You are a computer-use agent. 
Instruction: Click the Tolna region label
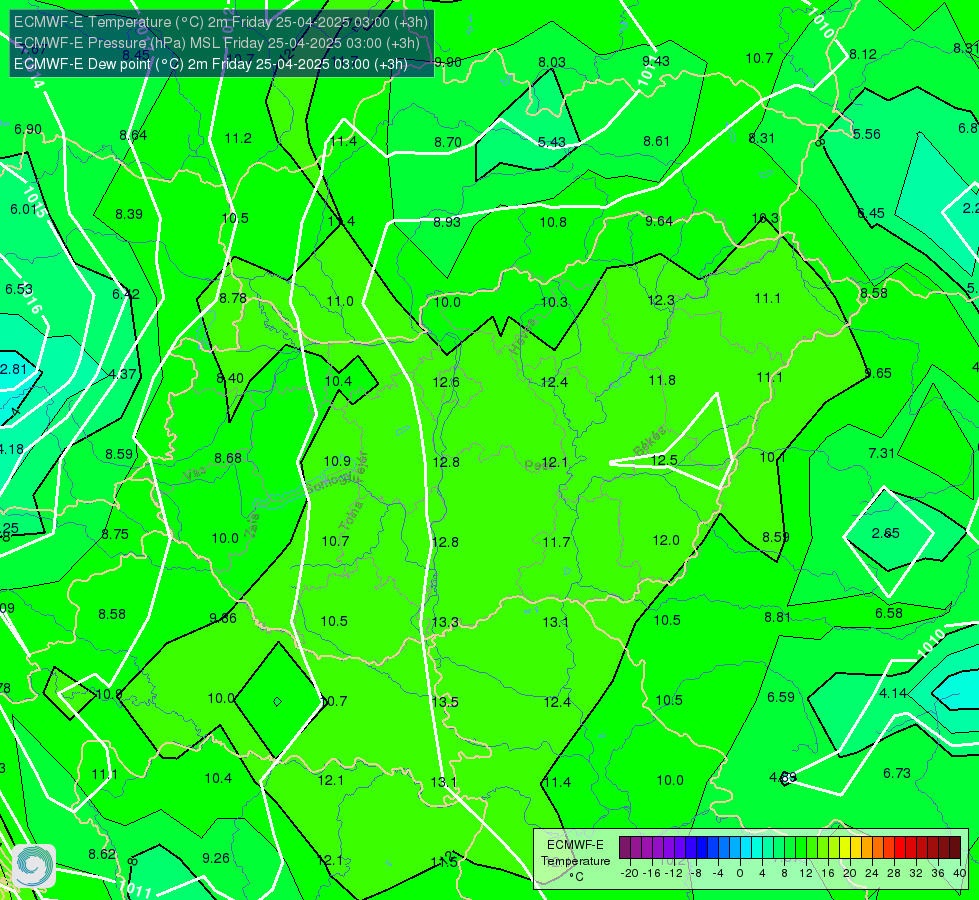352,516
